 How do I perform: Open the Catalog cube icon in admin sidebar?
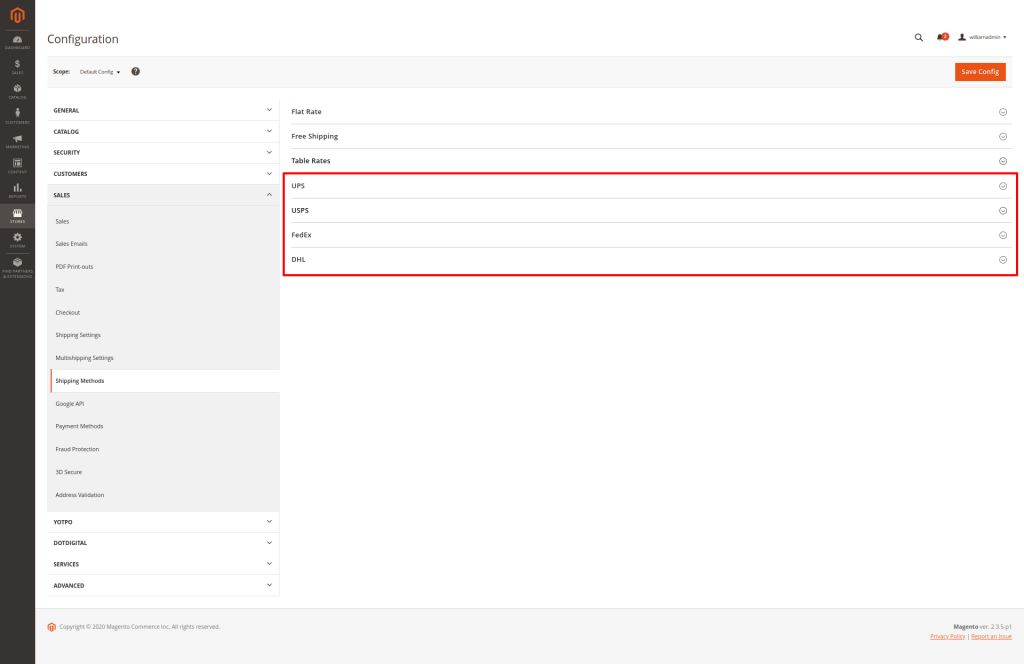coord(17,90)
